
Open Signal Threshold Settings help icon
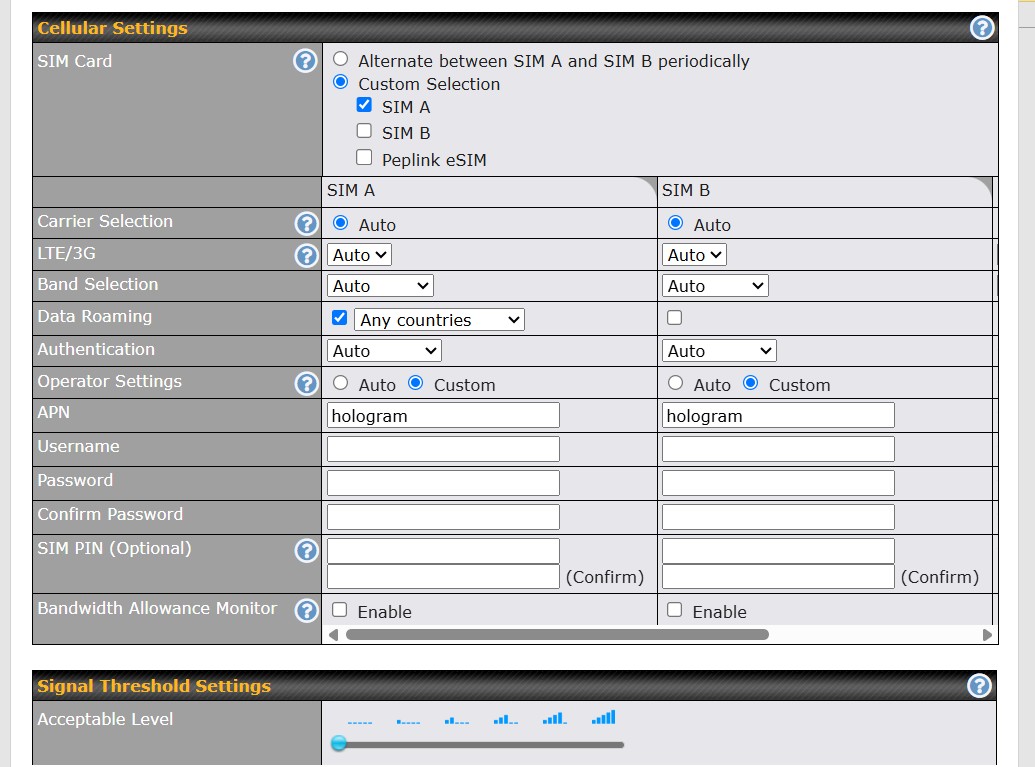pos(980,686)
